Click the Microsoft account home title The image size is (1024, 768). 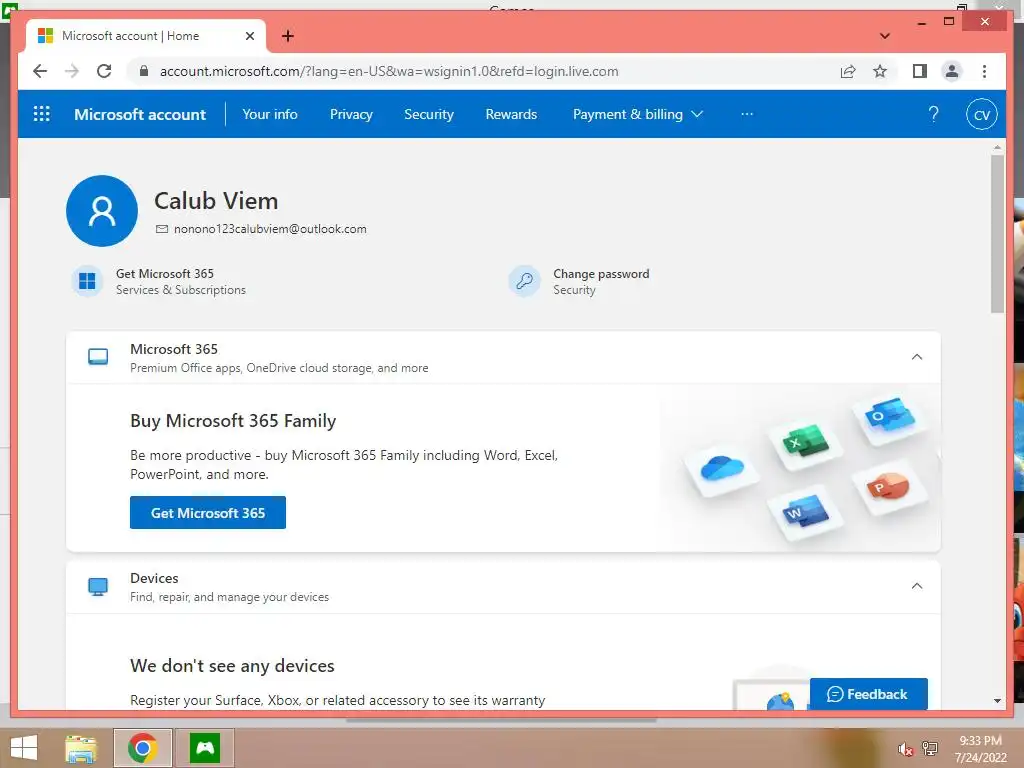[x=140, y=114]
